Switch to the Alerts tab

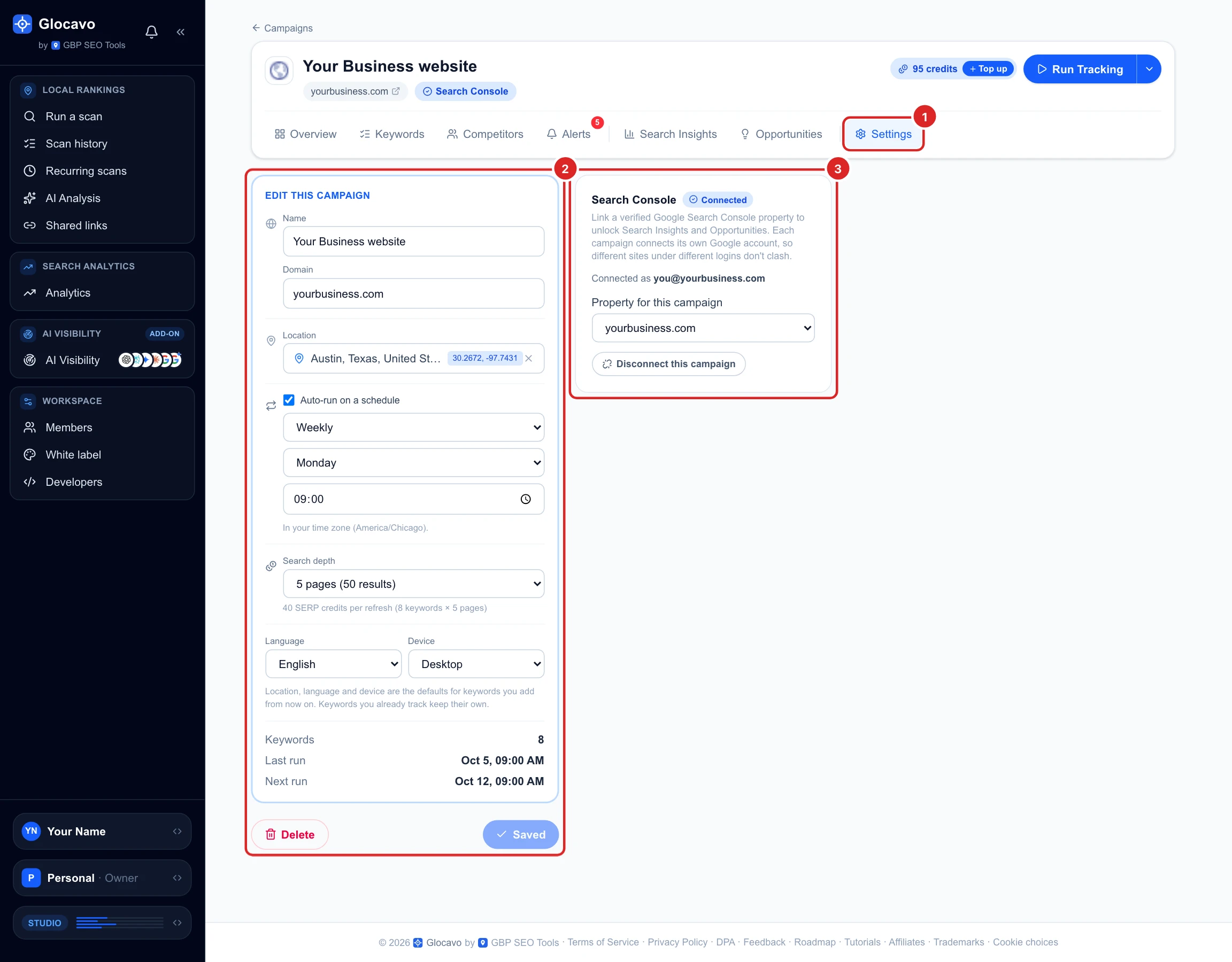click(568, 134)
